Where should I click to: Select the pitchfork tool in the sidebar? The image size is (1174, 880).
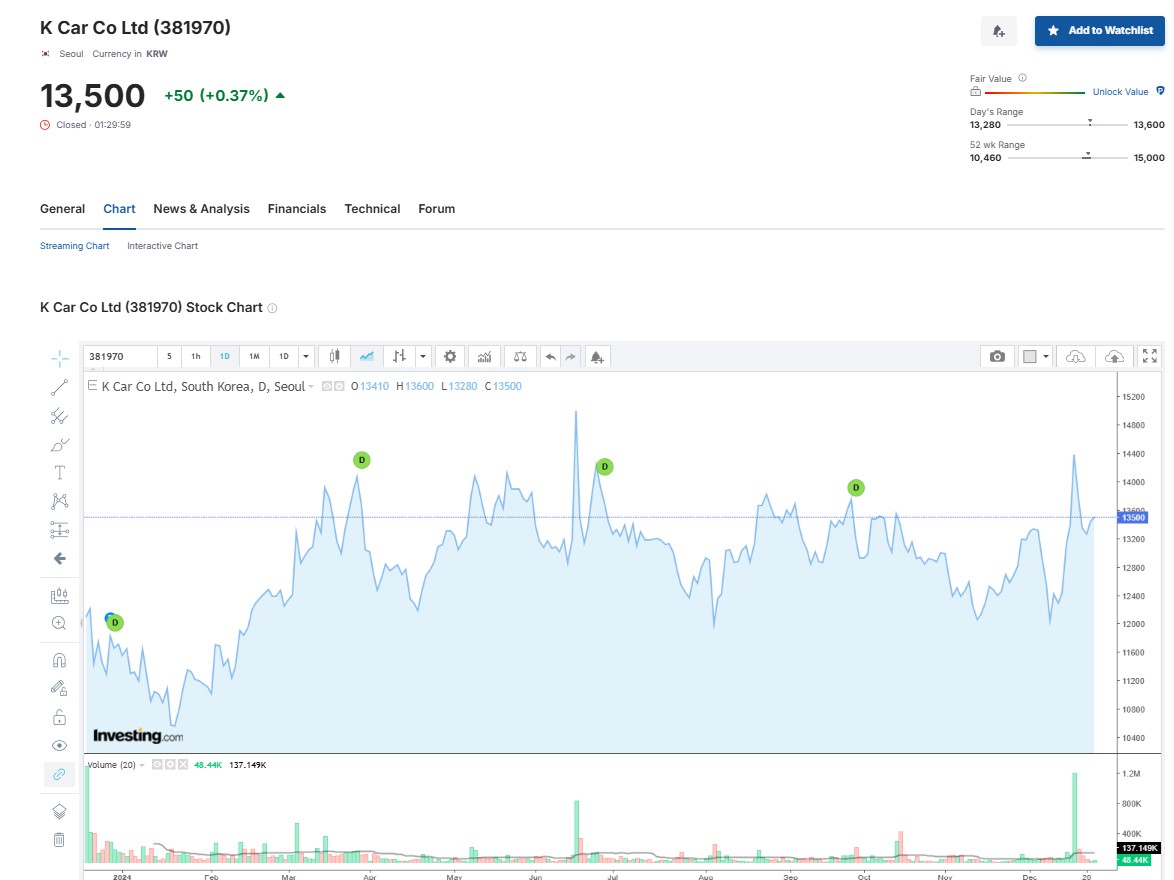[59, 416]
